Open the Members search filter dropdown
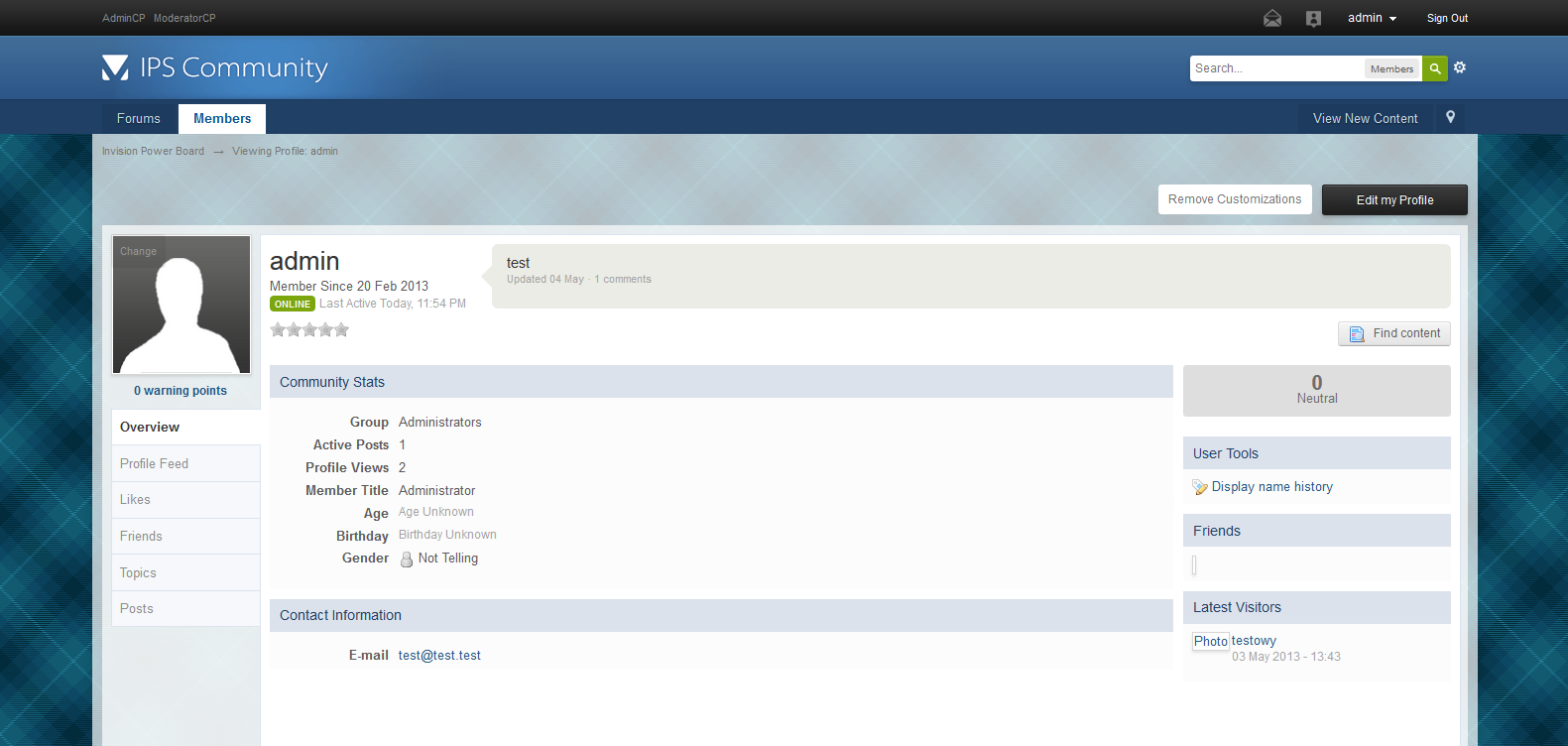Viewport: 1568px width, 746px height. pos(1391,68)
